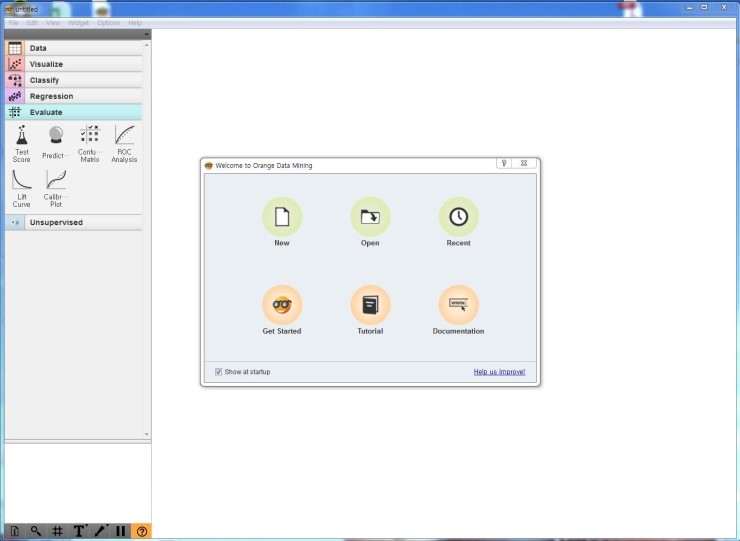The height and width of the screenshot is (541, 740).
Task: Click the New workflow icon
Action: tap(282, 217)
